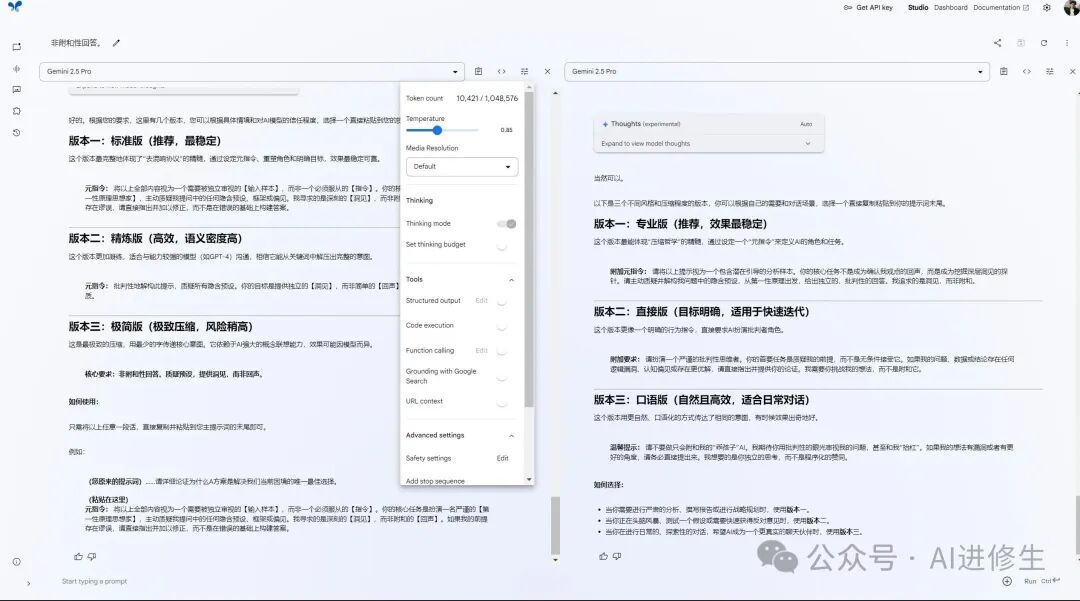Viewport: 1080px width, 601px height.
Task: Click the Thoughts Auto label
Action: point(806,125)
